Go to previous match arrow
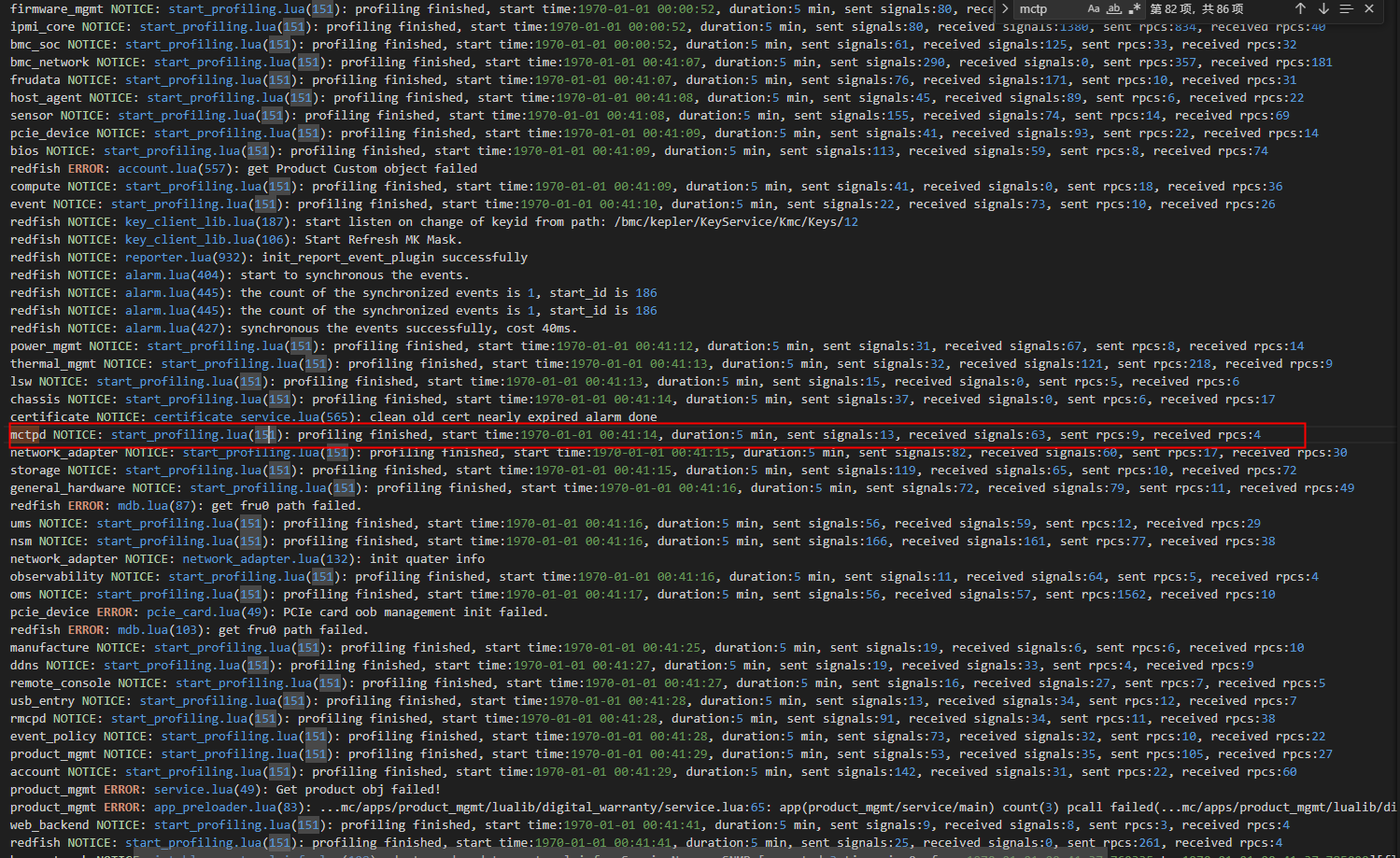Screen dimensions: 1400x858 pos(1300,8)
